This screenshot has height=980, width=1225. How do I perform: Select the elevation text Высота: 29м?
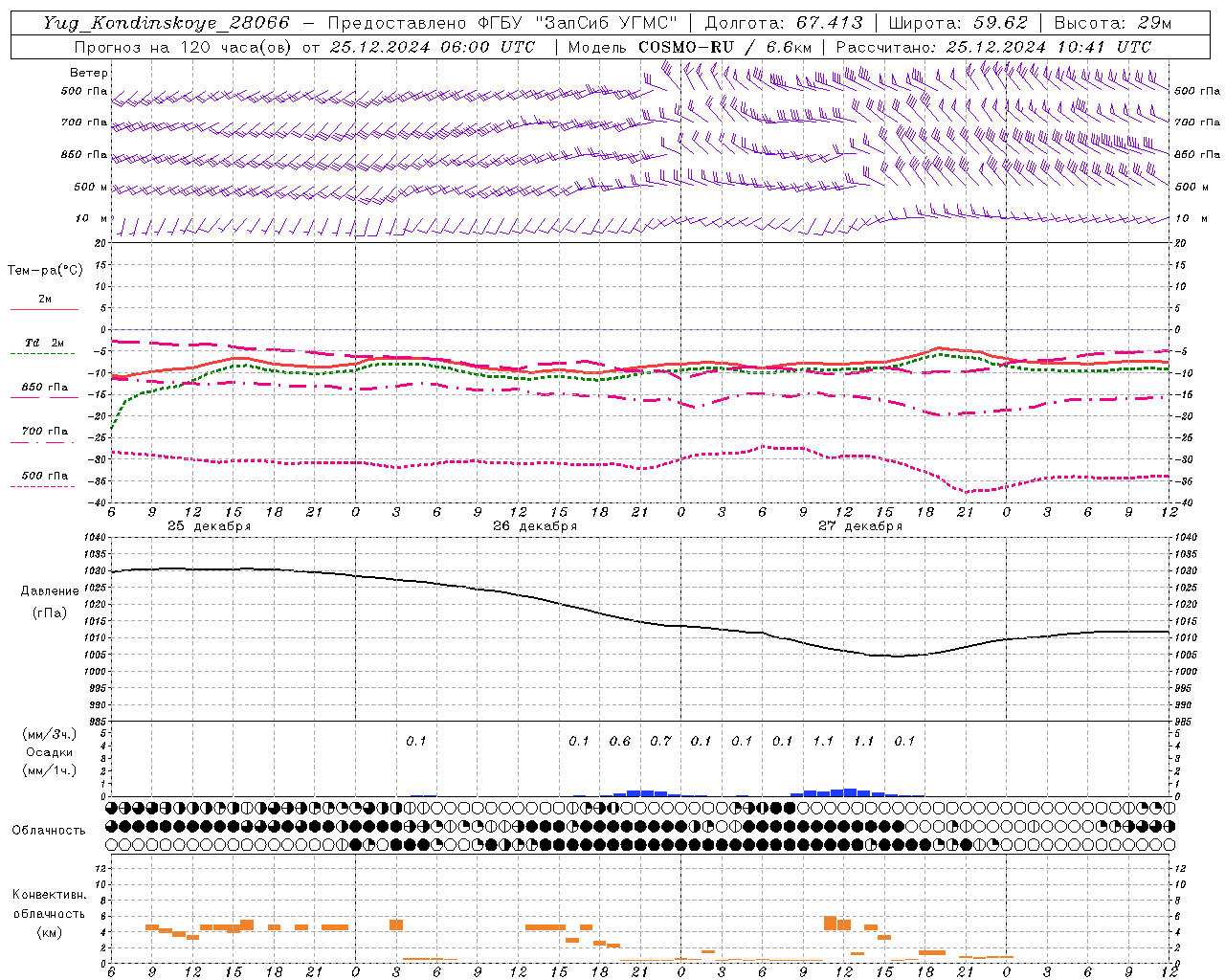1112,23
